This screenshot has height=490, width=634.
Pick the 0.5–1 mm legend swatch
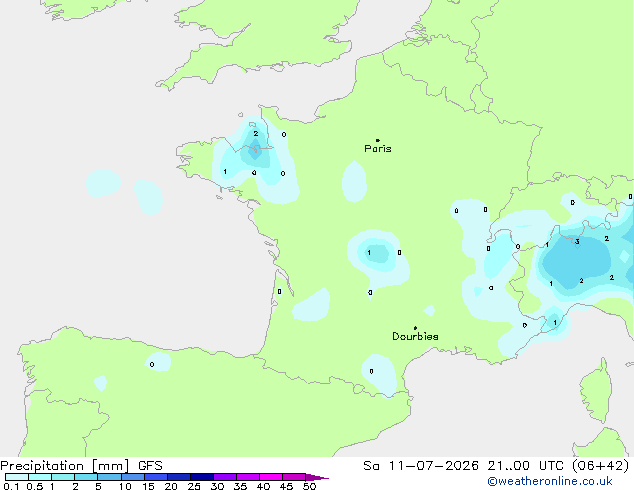point(40,477)
